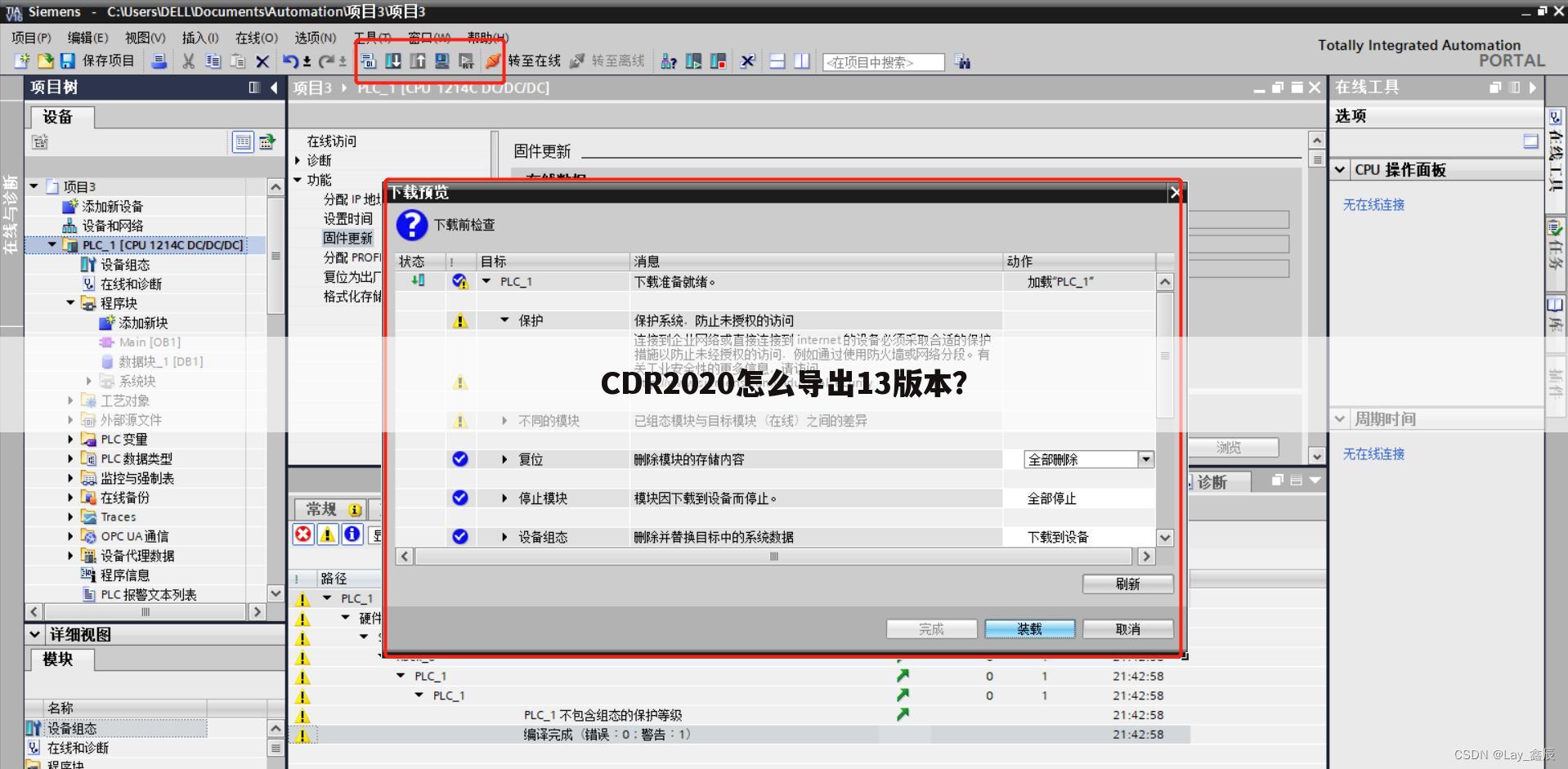Open the 项目(P) menu
This screenshot has width=1568, height=769.
click(x=32, y=38)
